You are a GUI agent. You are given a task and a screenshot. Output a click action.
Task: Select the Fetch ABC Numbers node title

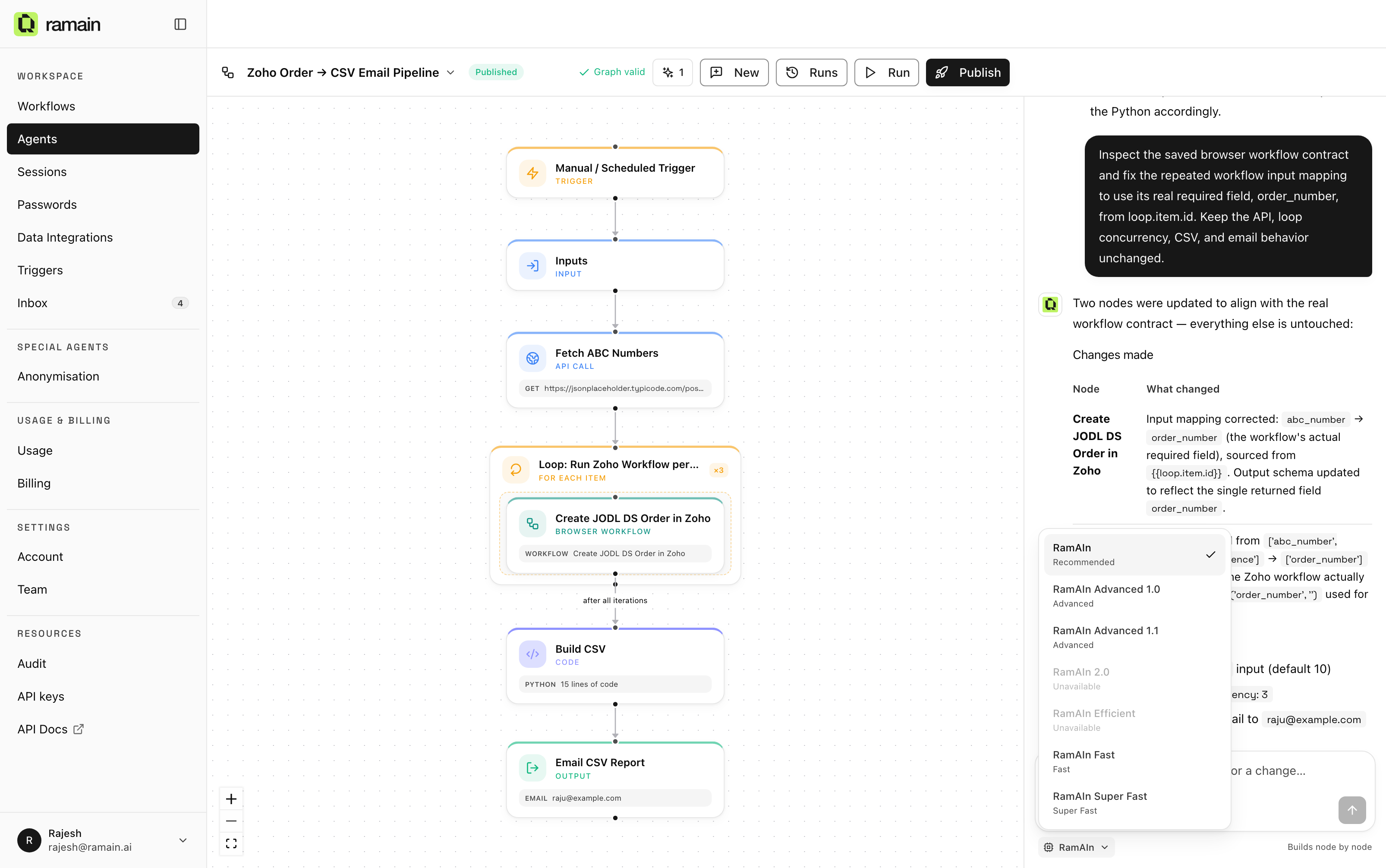point(606,353)
